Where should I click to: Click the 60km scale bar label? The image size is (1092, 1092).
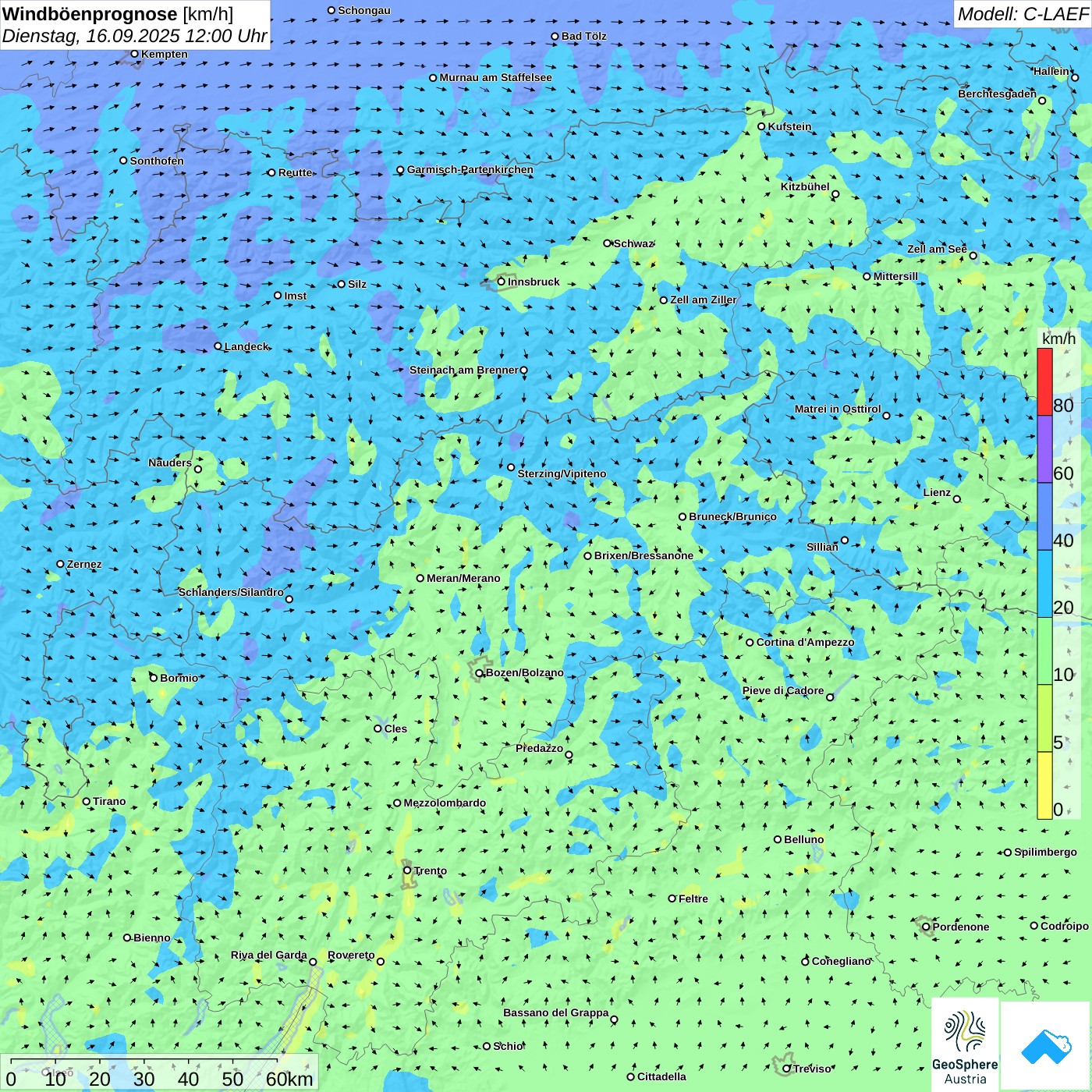[x=289, y=1079]
